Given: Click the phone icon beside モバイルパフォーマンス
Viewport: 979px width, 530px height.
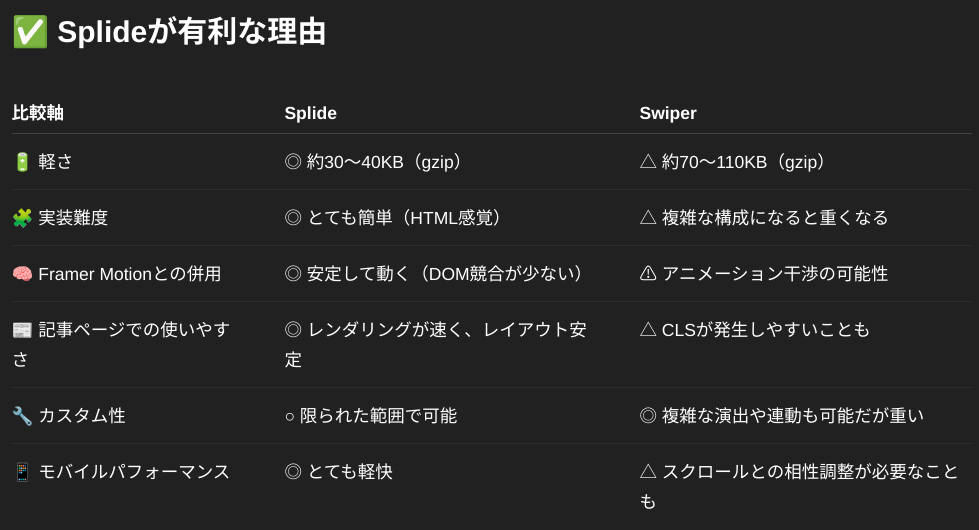Looking at the screenshot, I should [x=22, y=472].
